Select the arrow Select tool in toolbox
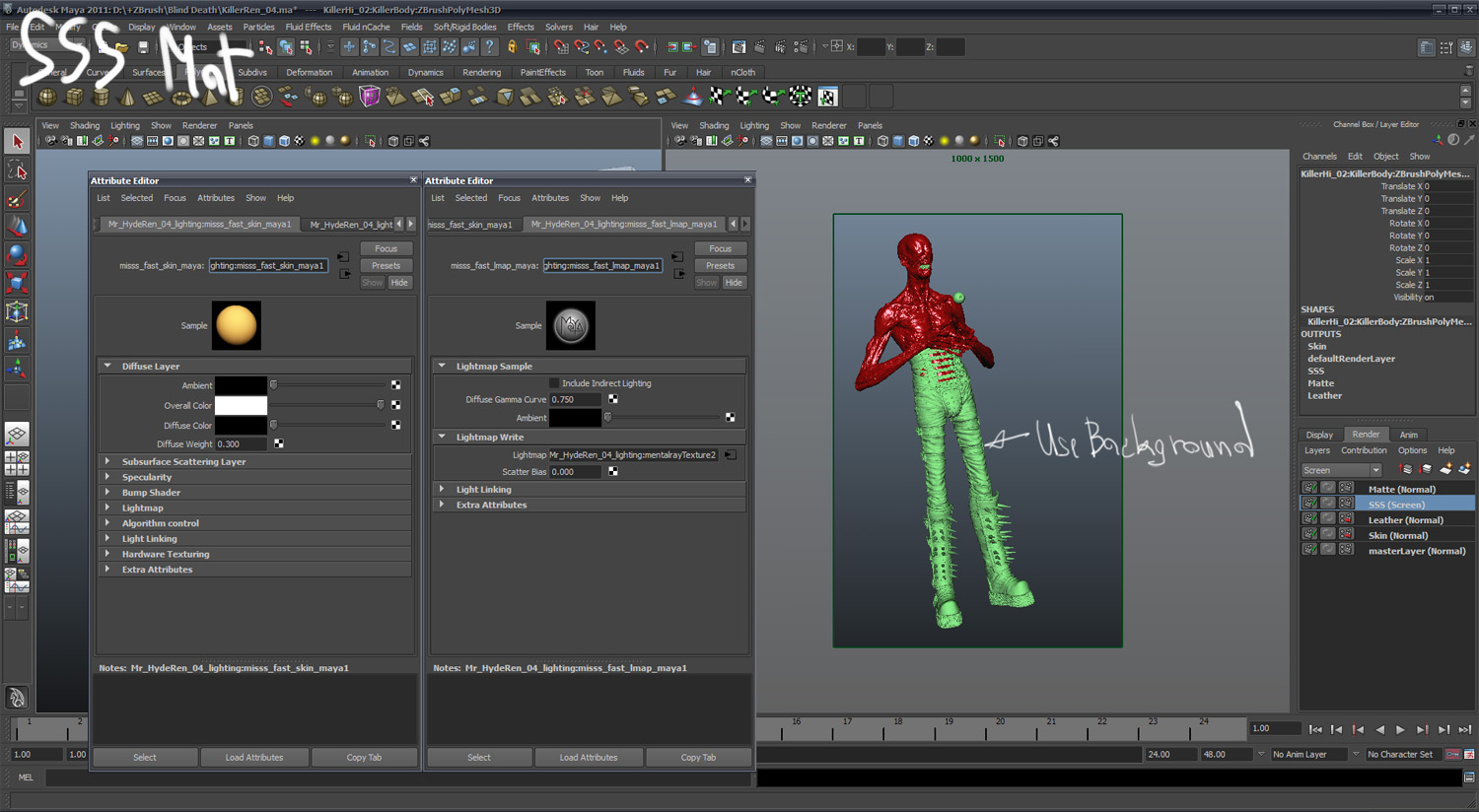Screen dimensions: 1479x812 [x=17, y=142]
